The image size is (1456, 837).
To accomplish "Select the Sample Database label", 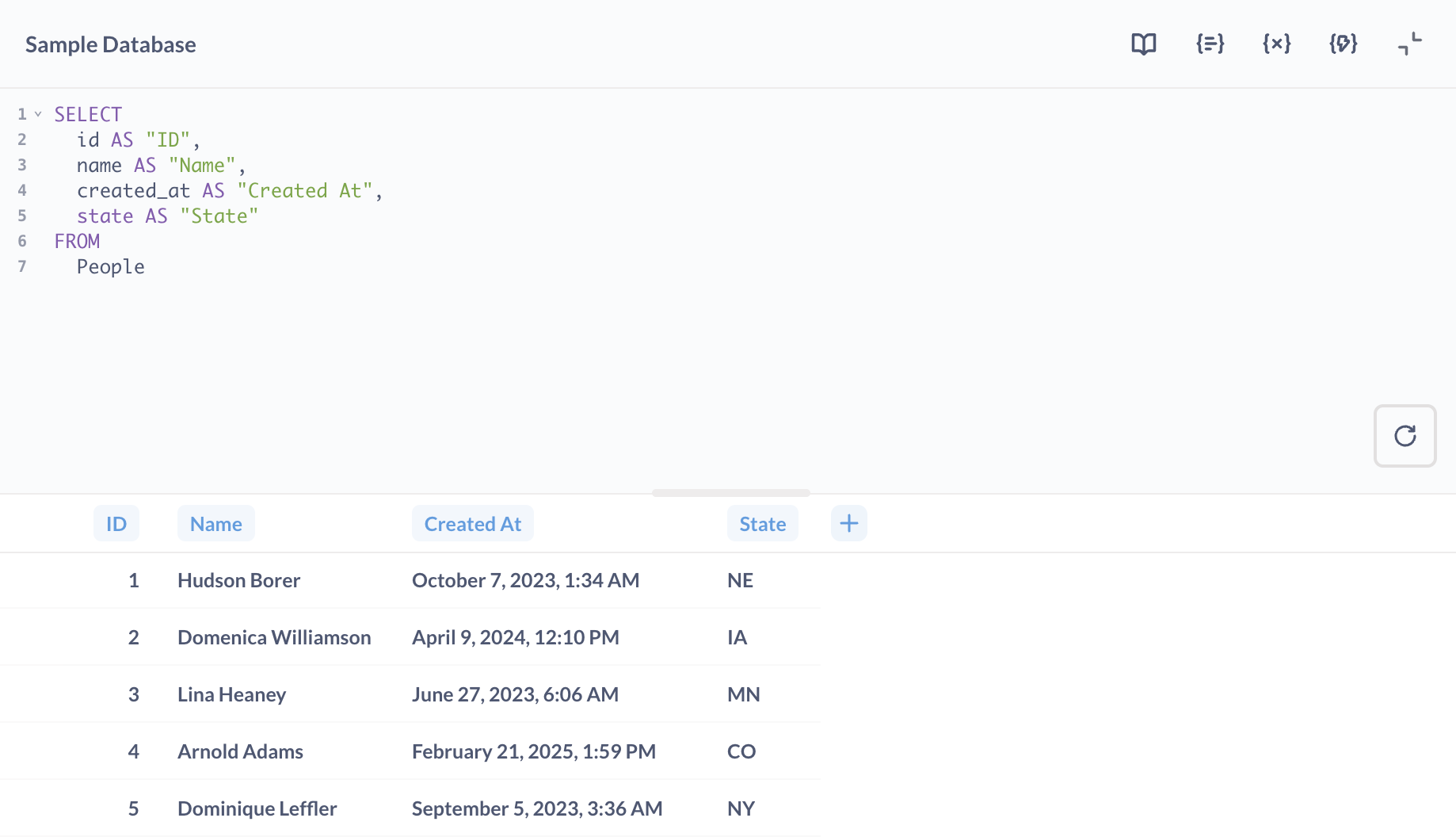I will 111,44.
